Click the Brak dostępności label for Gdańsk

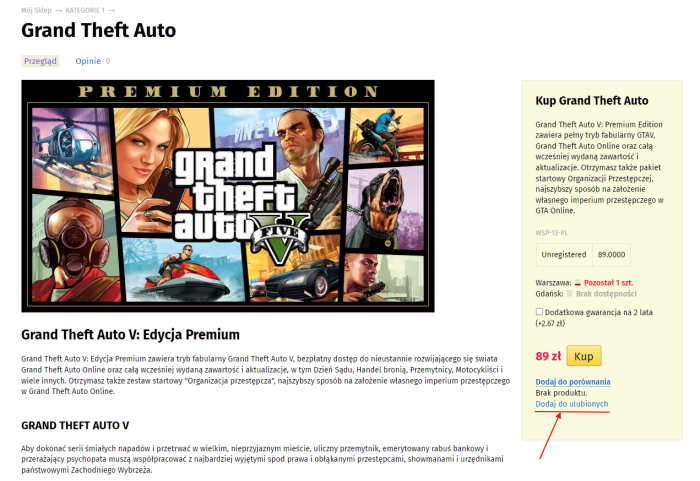(x=606, y=293)
